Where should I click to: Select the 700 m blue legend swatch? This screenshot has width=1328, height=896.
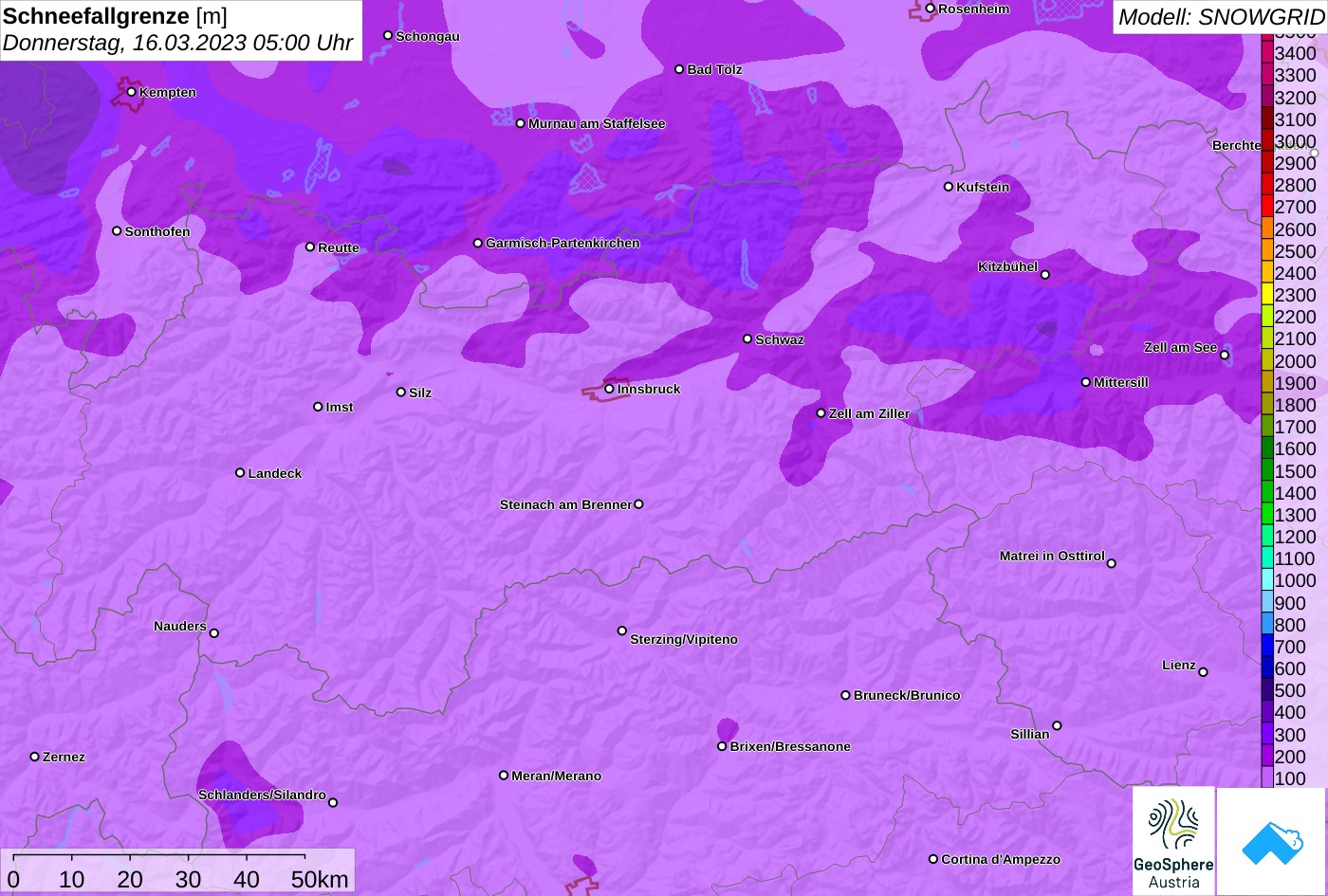pos(1267,647)
